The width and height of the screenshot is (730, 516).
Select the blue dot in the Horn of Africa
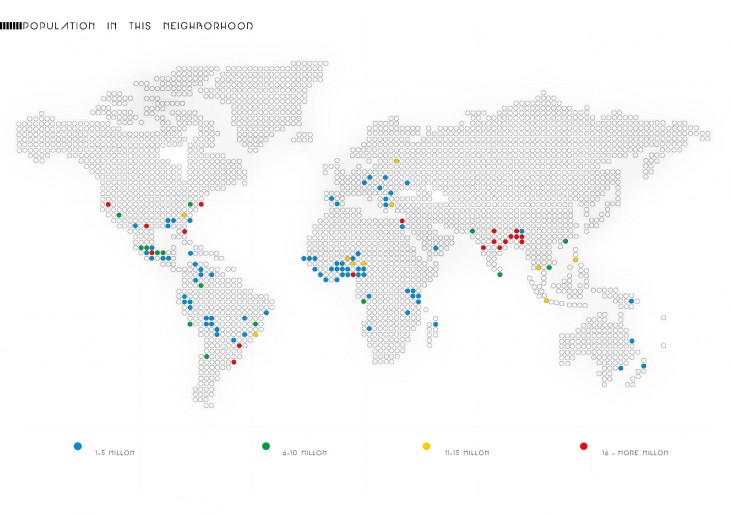click(436, 248)
